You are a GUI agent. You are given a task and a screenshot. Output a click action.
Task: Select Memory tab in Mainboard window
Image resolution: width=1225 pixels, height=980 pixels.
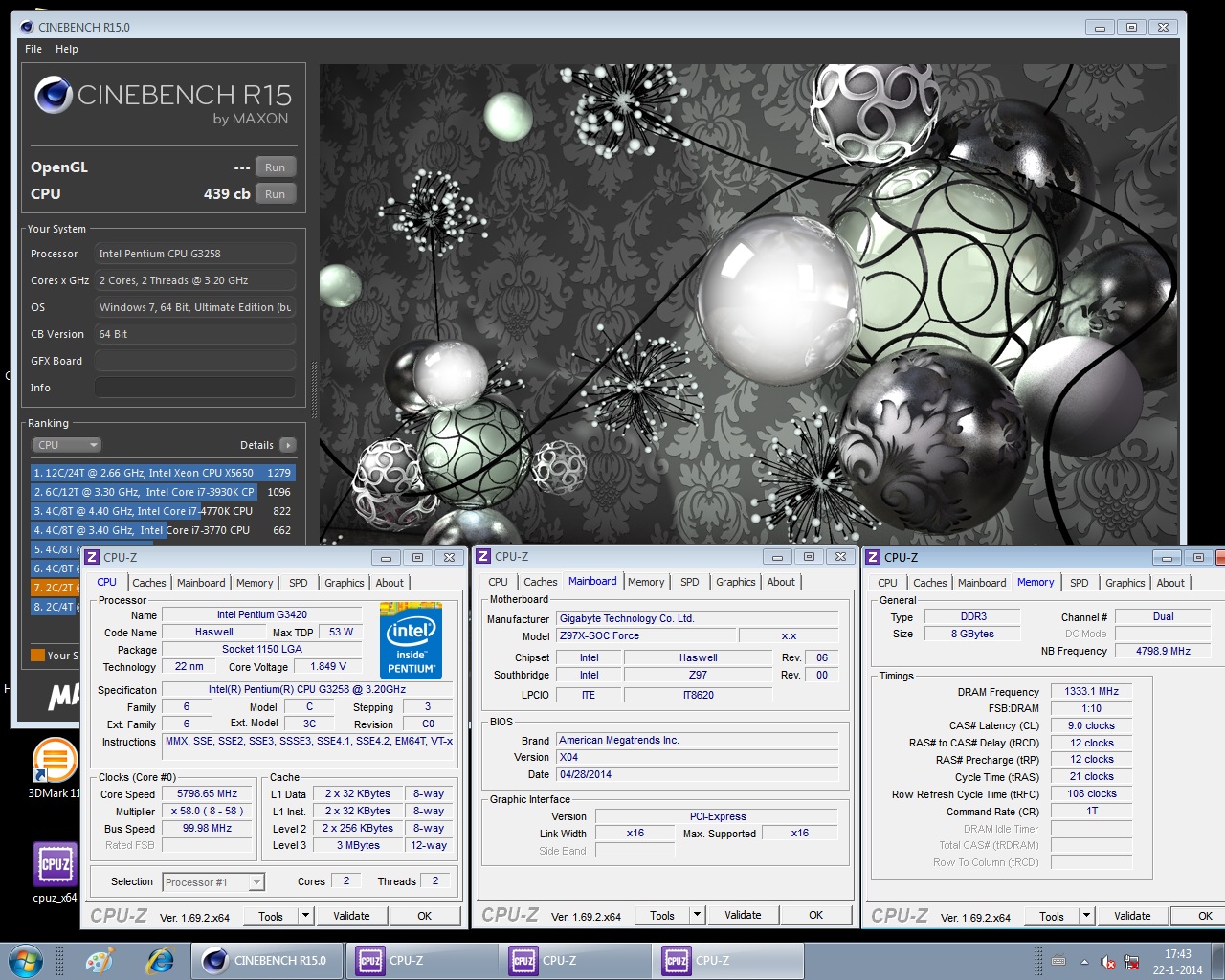pos(646,582)
